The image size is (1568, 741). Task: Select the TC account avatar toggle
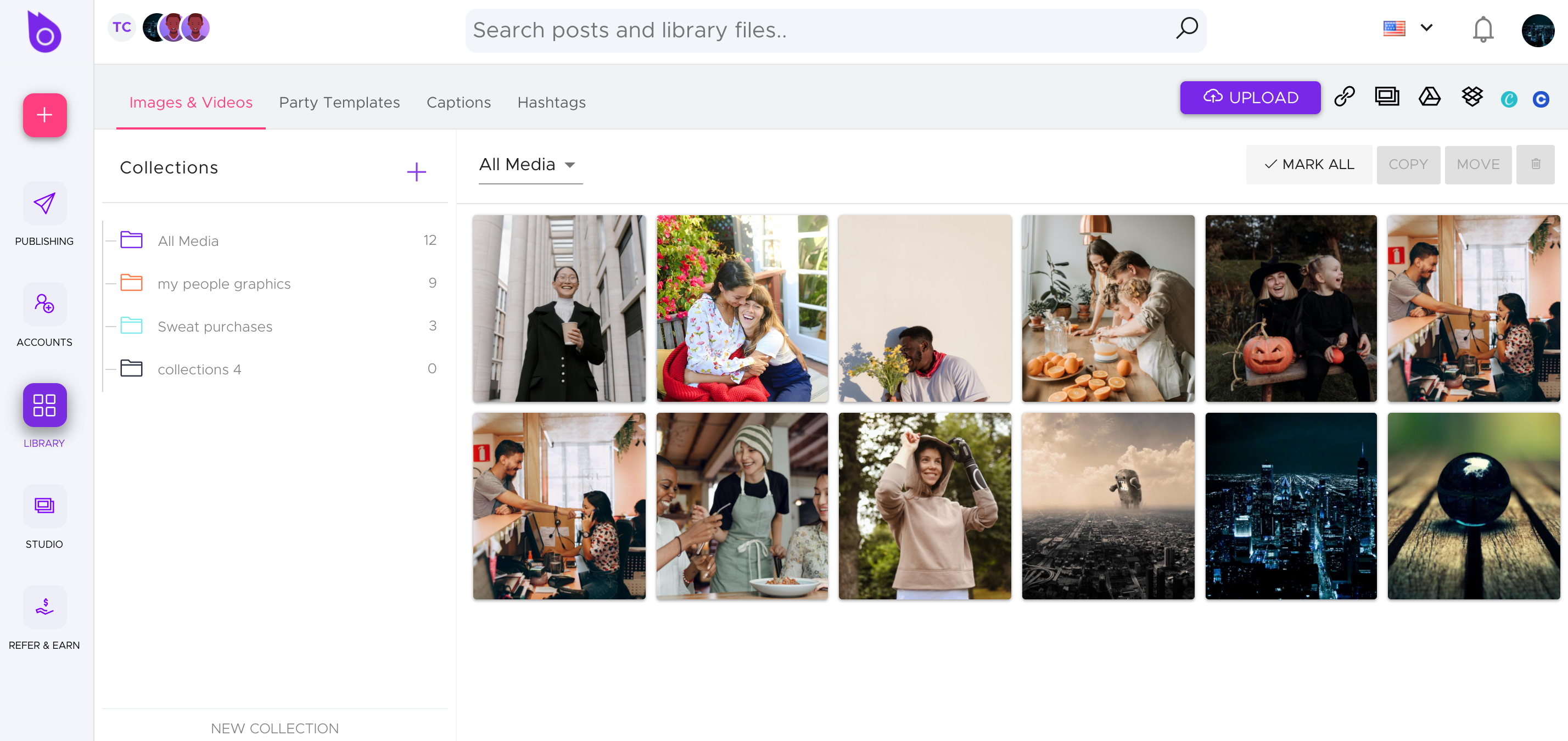coord(122,27)
